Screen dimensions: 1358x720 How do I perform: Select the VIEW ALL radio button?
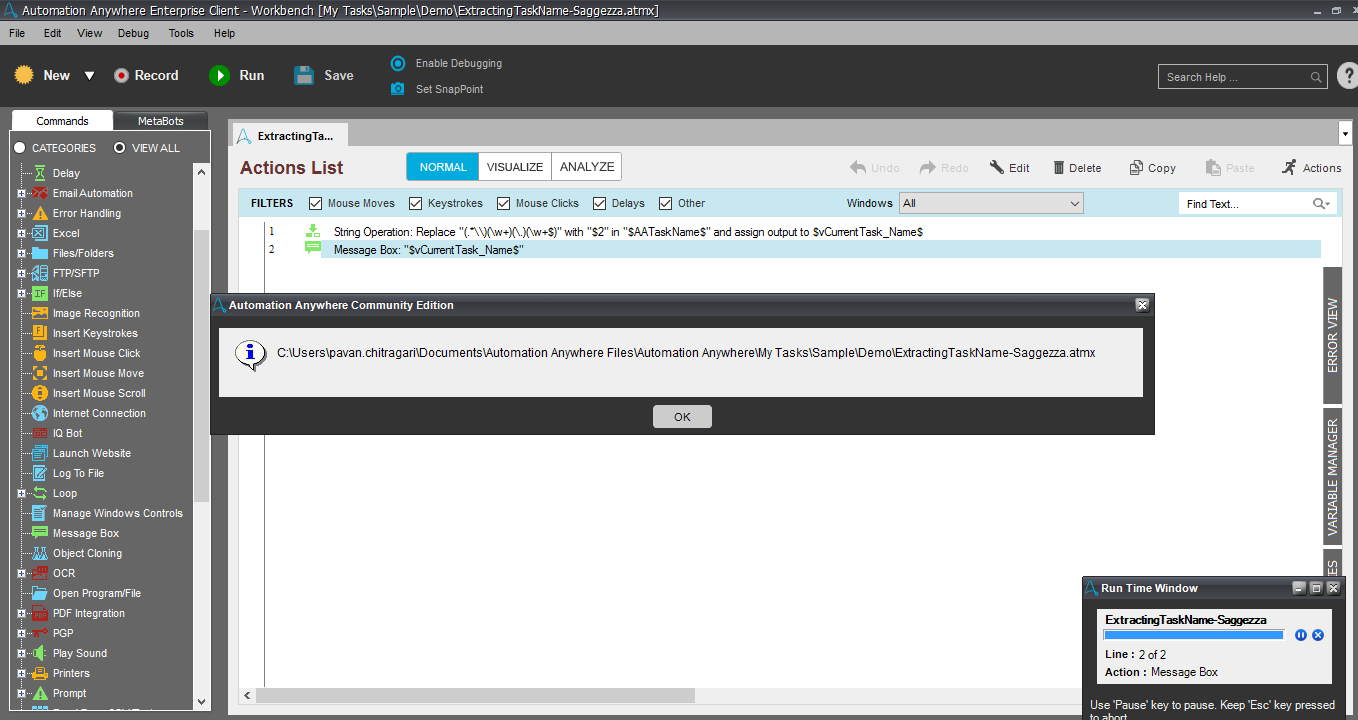pos(120,148)
